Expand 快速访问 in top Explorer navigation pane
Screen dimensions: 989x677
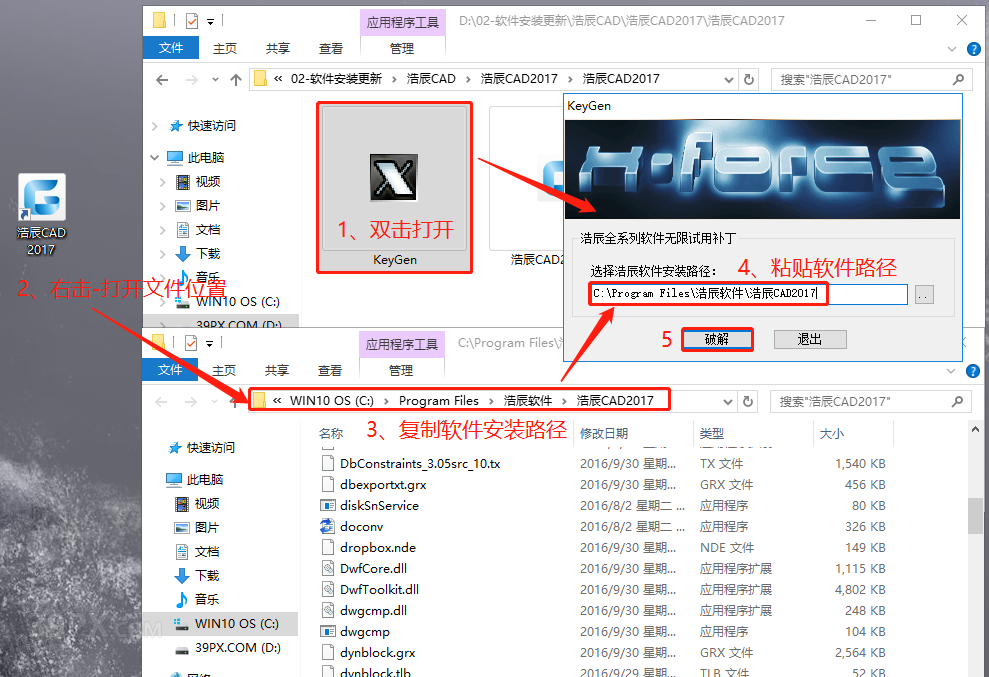pyautogui.click(x=155, y=126)
